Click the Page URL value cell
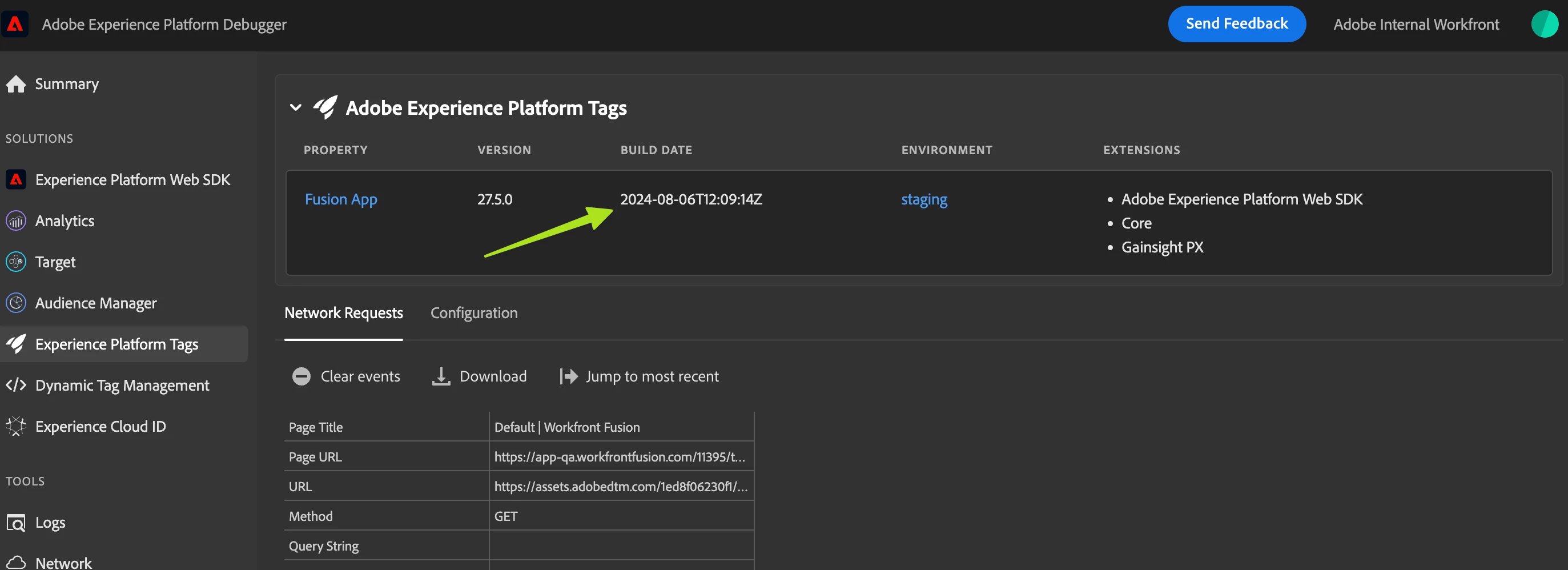The image size is (1568, 570). pos(620,457)
